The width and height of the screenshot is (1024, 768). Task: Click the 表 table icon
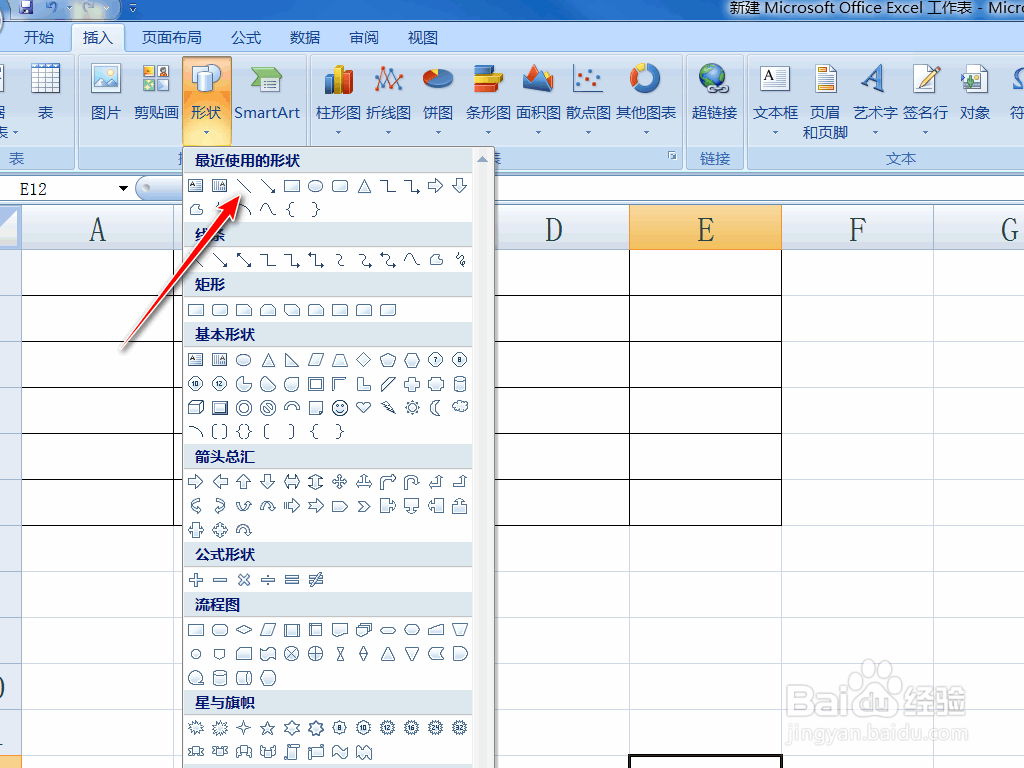[45, 92]
